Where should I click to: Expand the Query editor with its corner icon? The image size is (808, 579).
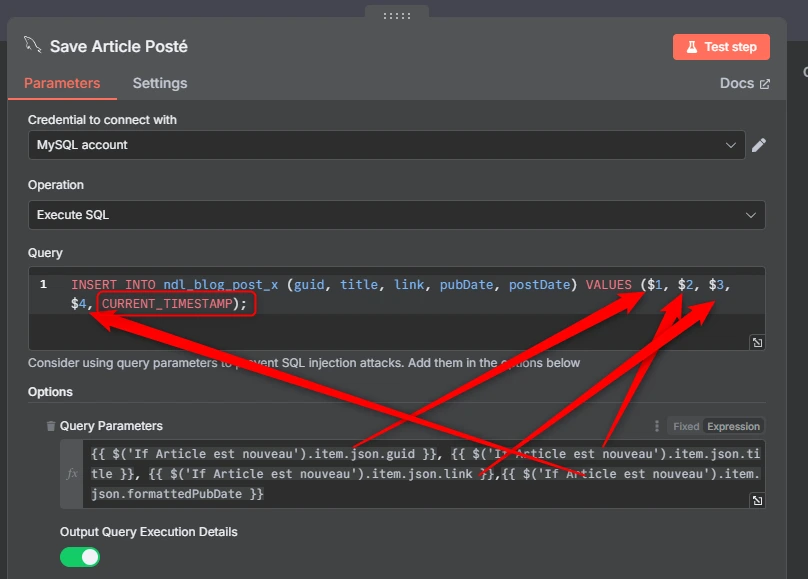pos(757,342)
